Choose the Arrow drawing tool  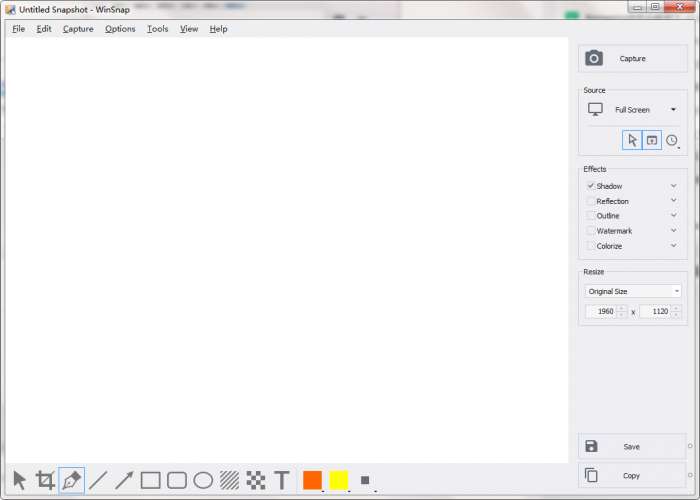124,480
